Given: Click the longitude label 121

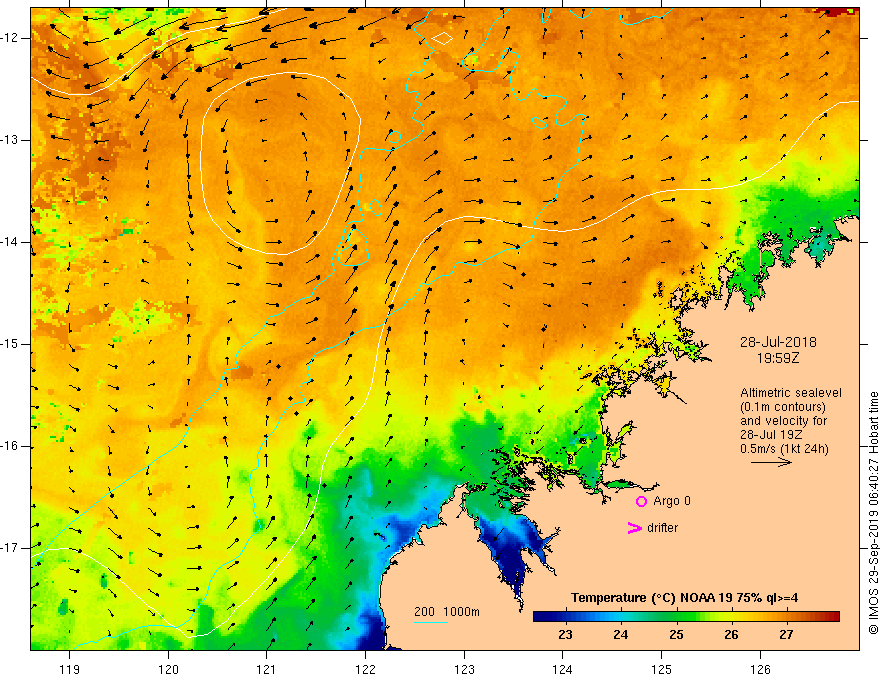Looking at the screenshot, I should pyautogui.click(x=267, y=669).
